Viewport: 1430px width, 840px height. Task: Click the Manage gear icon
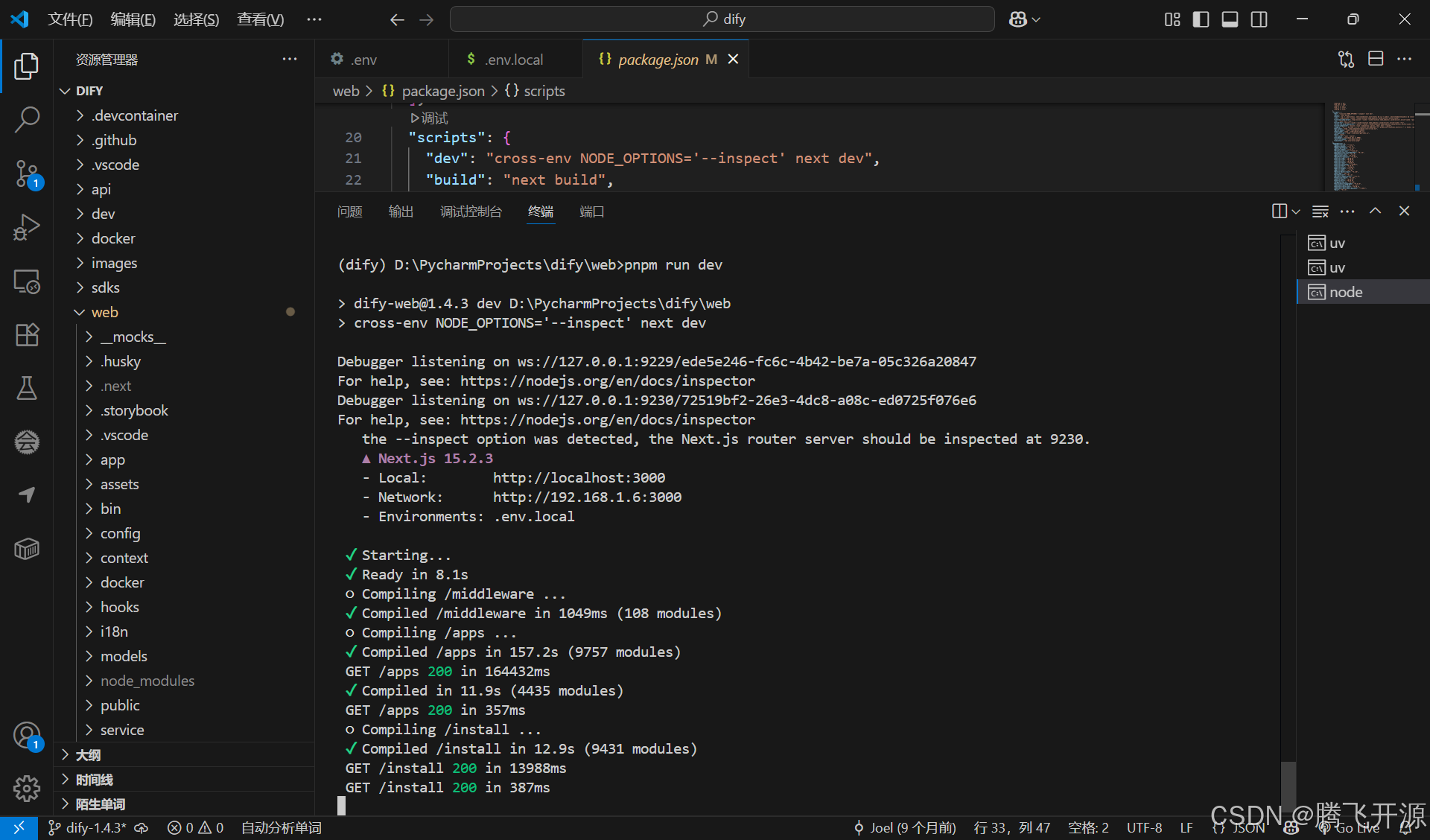[x=27, y=788]
